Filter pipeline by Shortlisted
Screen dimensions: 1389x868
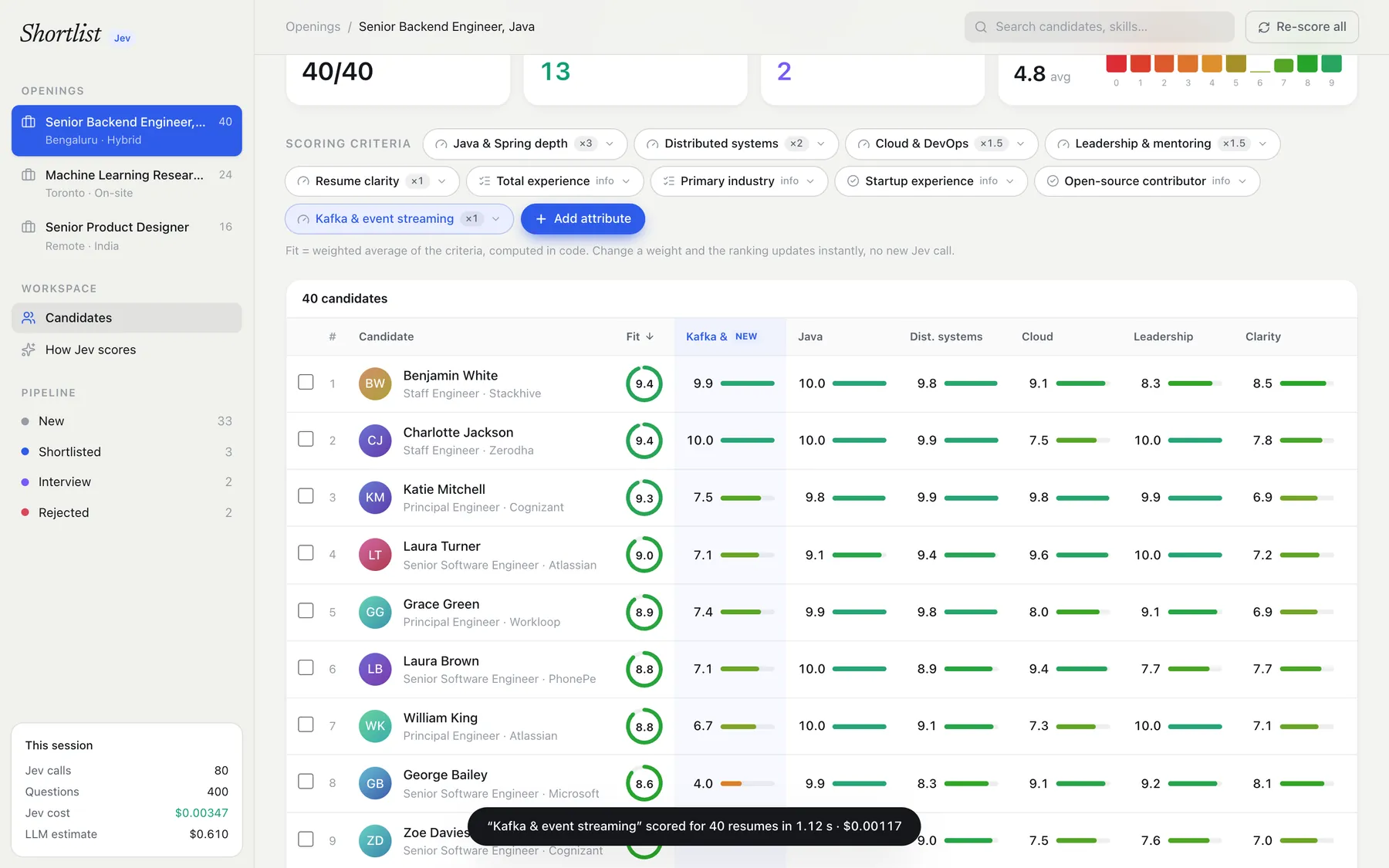click(127, 451)
